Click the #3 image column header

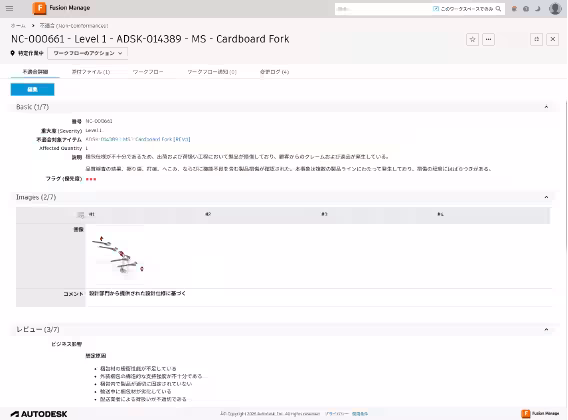[324, 214]
